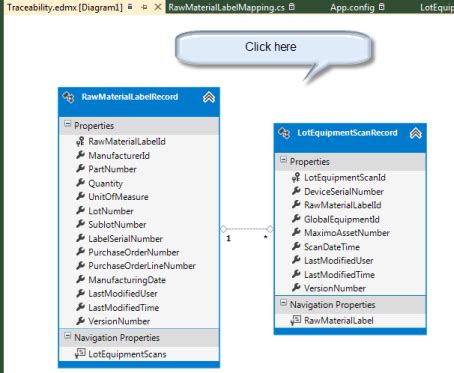454x373 pixels.
Task: Click the wrench icon beside LabelSerialNumber
Action: click(x=80, y=238)
